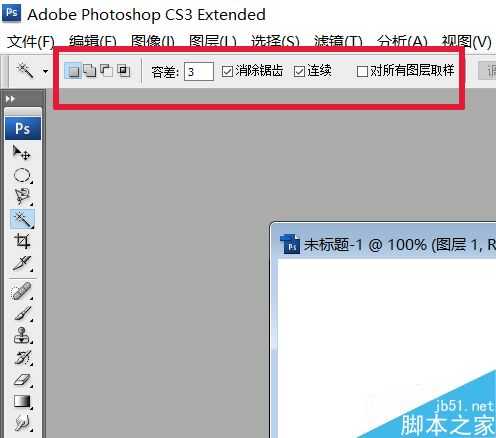Select the Magic Wand tool in toolbox
The height and width of the screenshot is (438, 496).
[22, 219]
